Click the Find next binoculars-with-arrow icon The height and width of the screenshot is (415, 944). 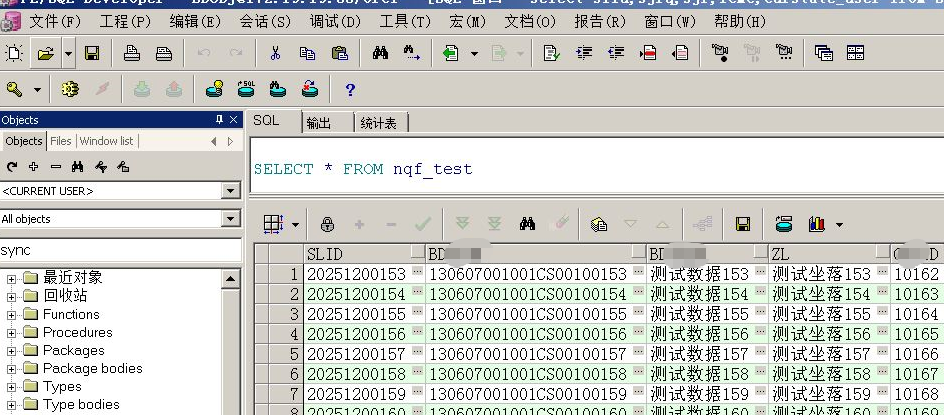coord(412,53)
